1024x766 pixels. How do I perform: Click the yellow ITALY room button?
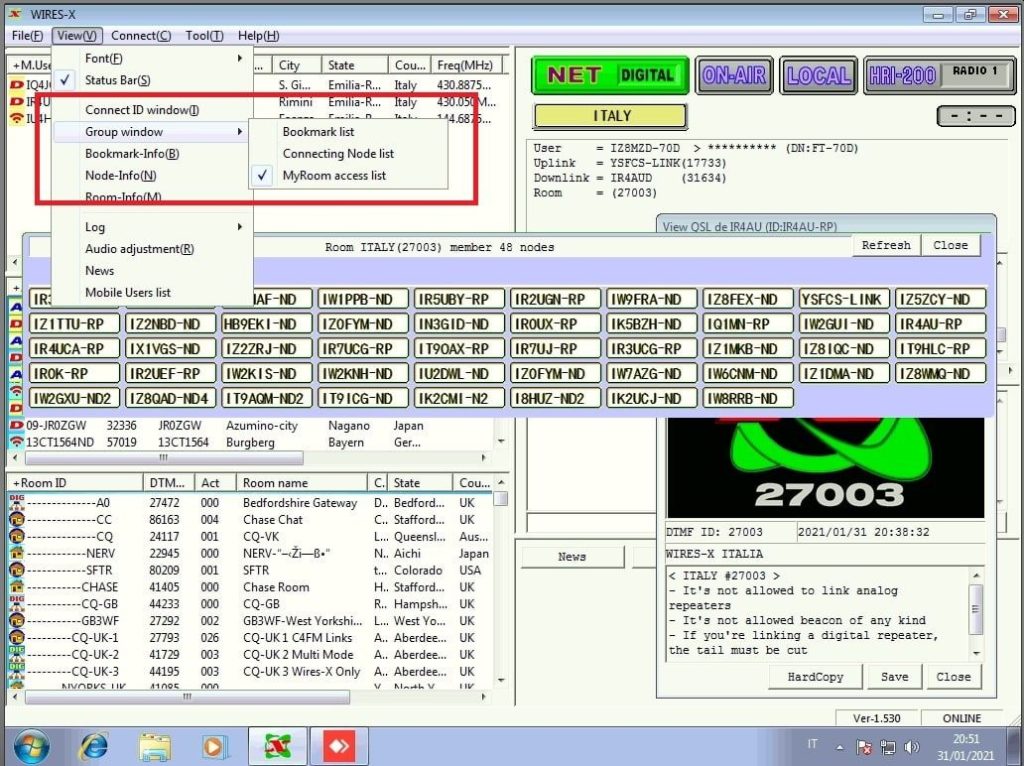point(610,116)
